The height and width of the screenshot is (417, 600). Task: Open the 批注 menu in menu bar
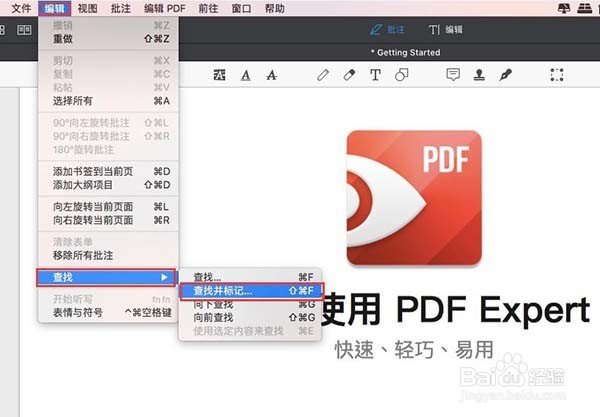(121, 8)
